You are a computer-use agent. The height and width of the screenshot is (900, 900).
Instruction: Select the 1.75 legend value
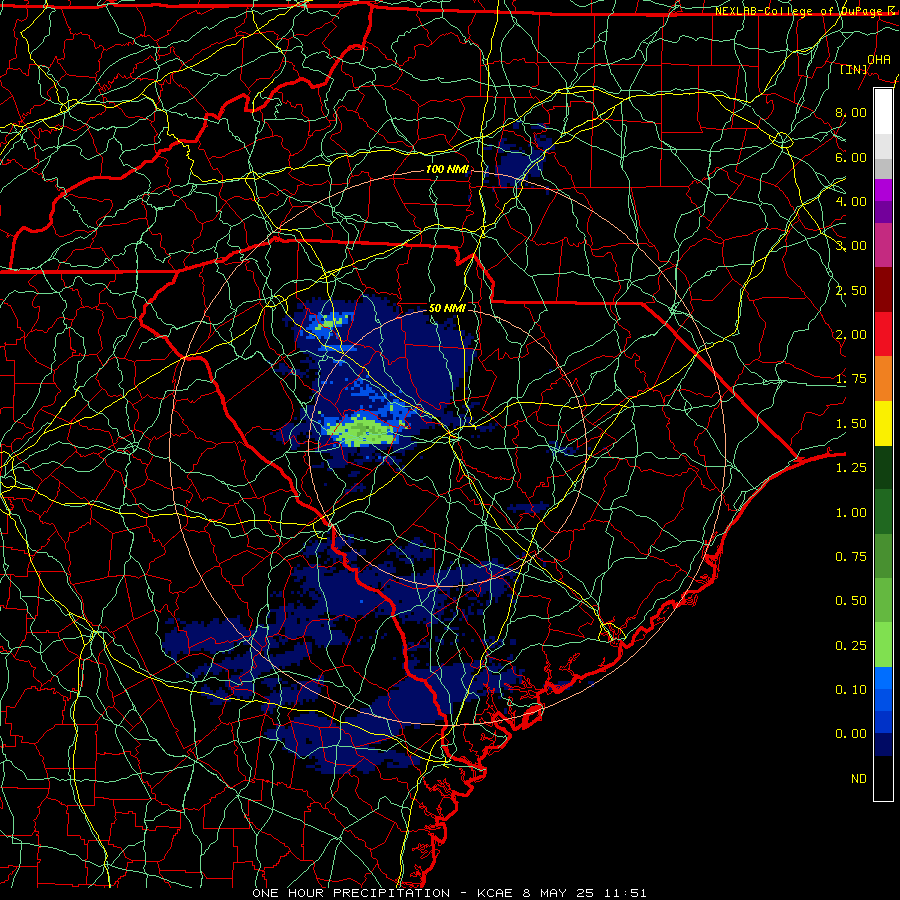pyautogui.click(x=851, y=379)
